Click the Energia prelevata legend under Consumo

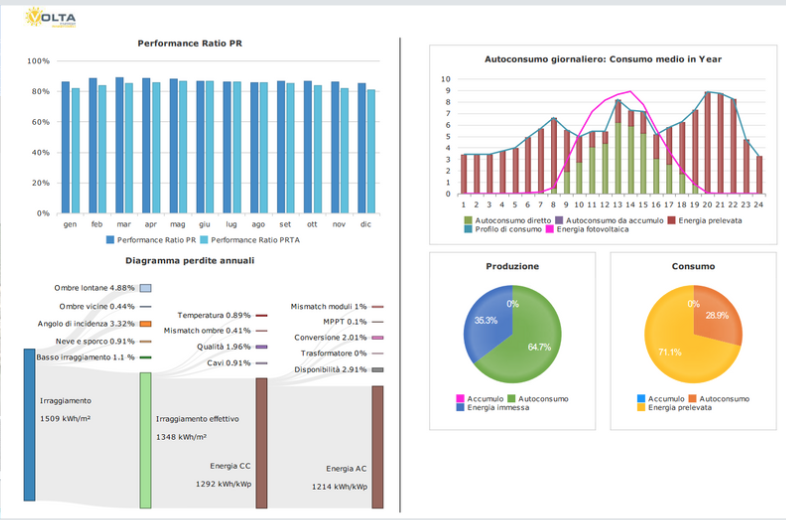tap(674, 408)
